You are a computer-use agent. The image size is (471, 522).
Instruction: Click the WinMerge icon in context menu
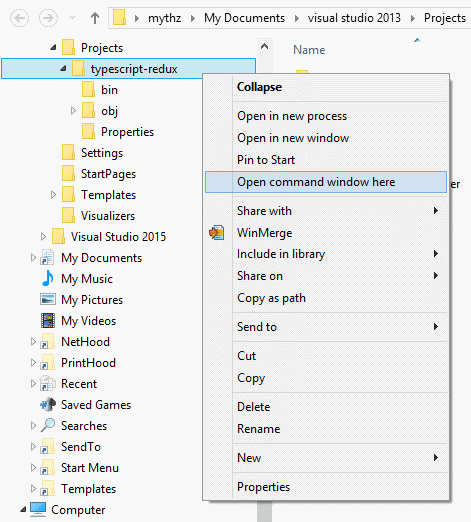(x=217, y=233)
